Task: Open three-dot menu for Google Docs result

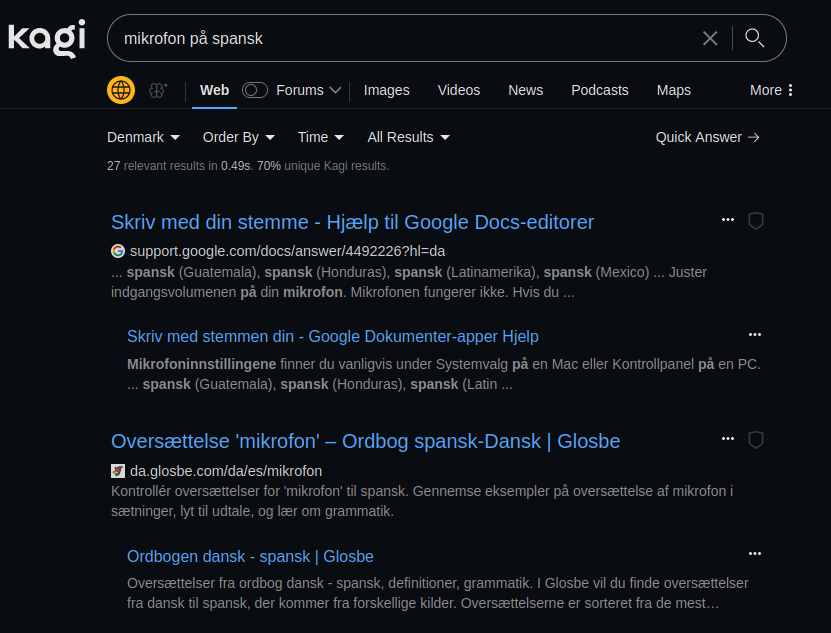Action: (x=728, y=220)
